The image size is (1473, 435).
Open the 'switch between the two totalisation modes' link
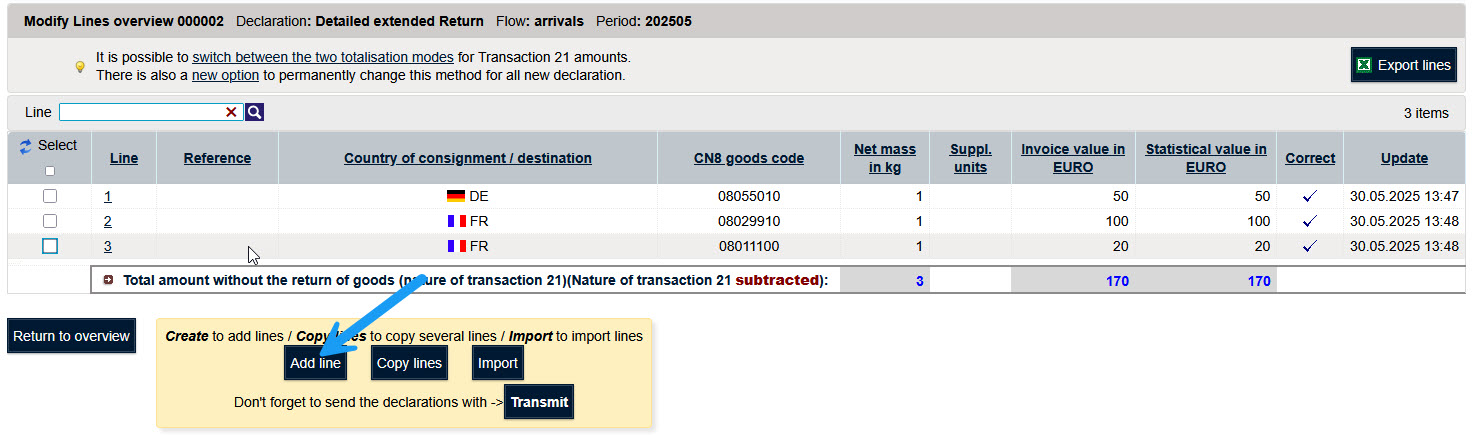point(323,57)
